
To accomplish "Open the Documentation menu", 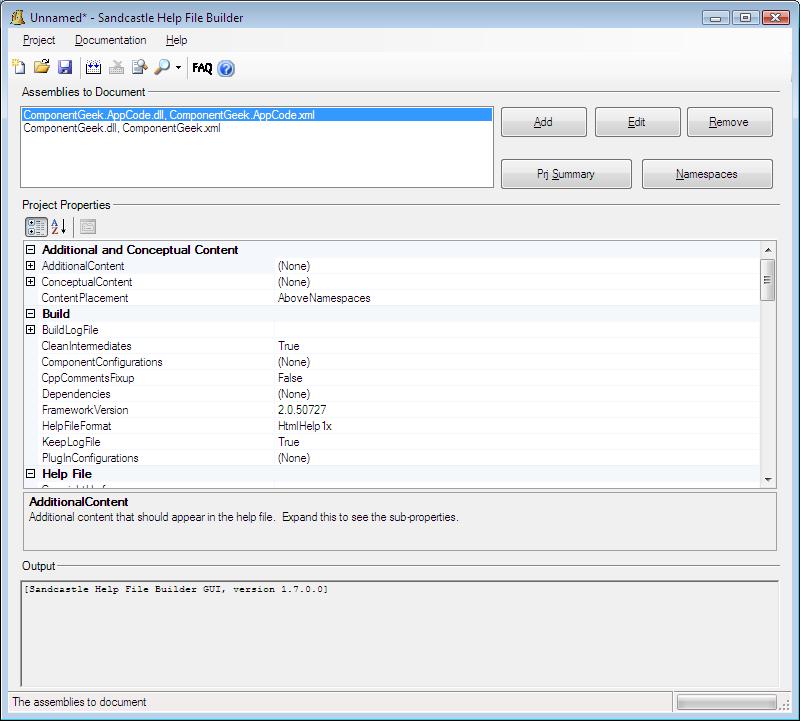I will point(110,40).
